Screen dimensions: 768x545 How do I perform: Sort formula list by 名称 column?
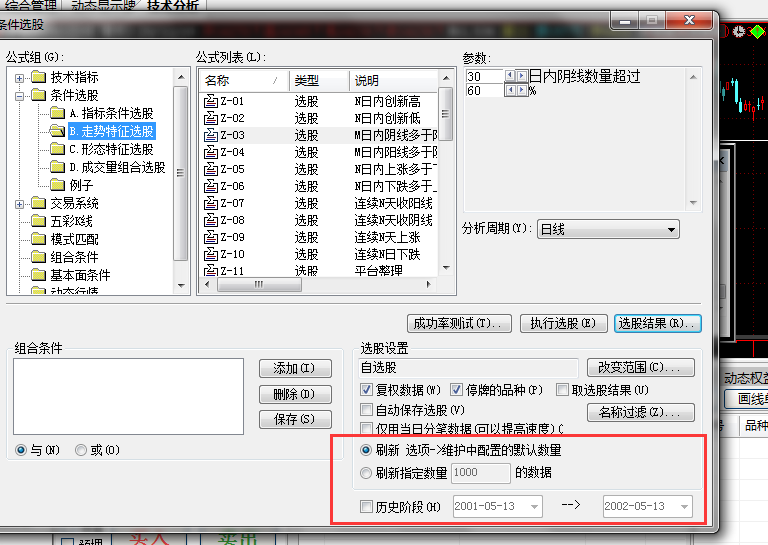[244, 81]
